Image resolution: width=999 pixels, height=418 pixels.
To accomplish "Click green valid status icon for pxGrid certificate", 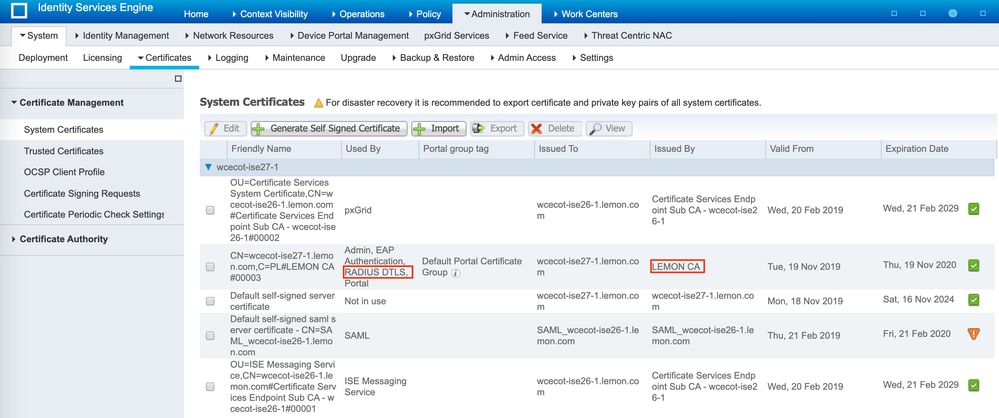I will coord(974,208).
